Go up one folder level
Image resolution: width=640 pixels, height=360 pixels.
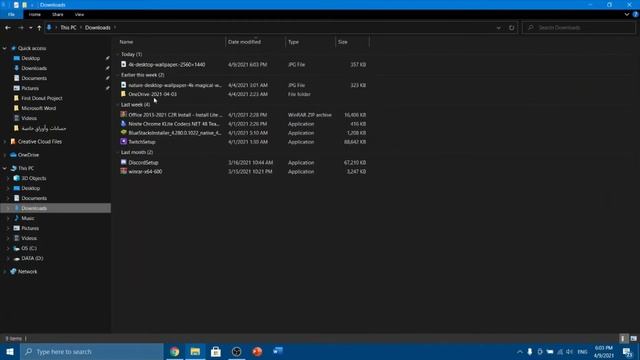point(39,28)
